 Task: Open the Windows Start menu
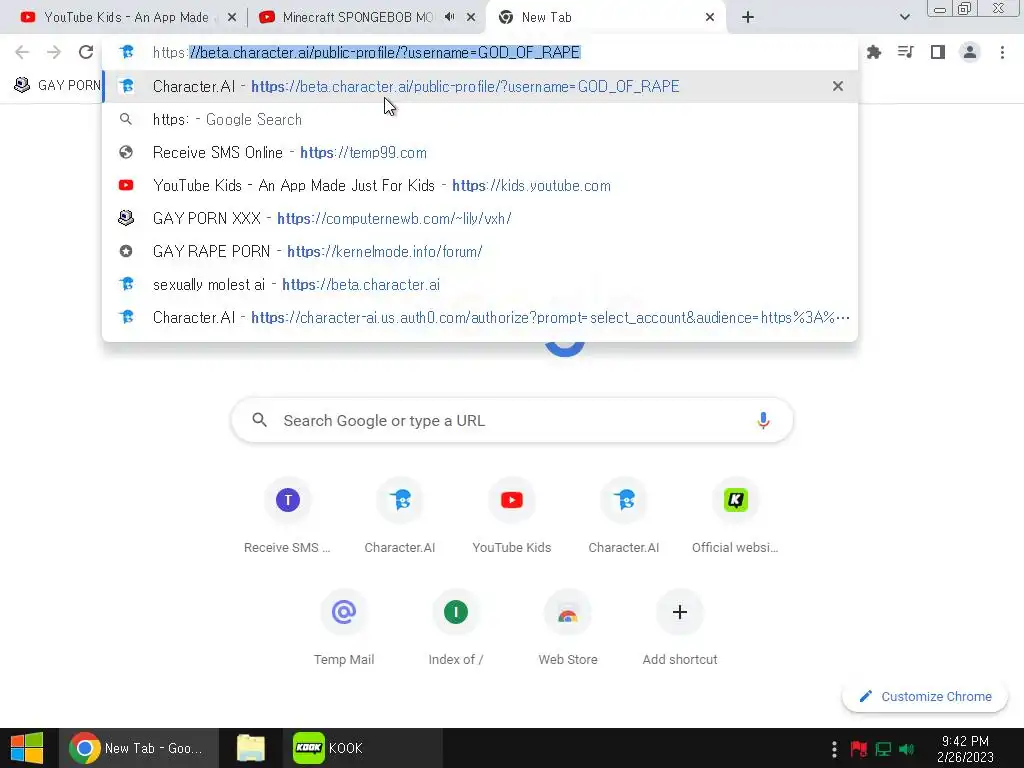coord(27,748)
